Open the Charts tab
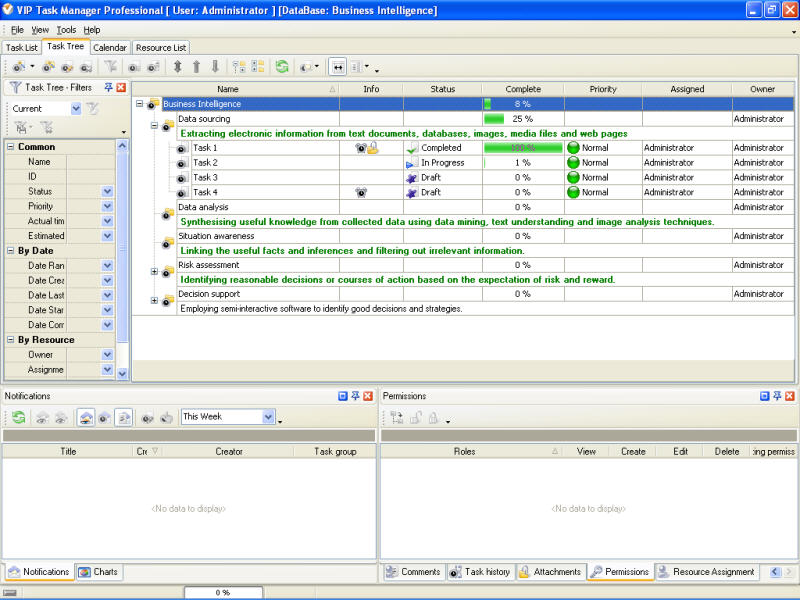The width and height of the screenshot is (800, 600). [x=99, y=572]
